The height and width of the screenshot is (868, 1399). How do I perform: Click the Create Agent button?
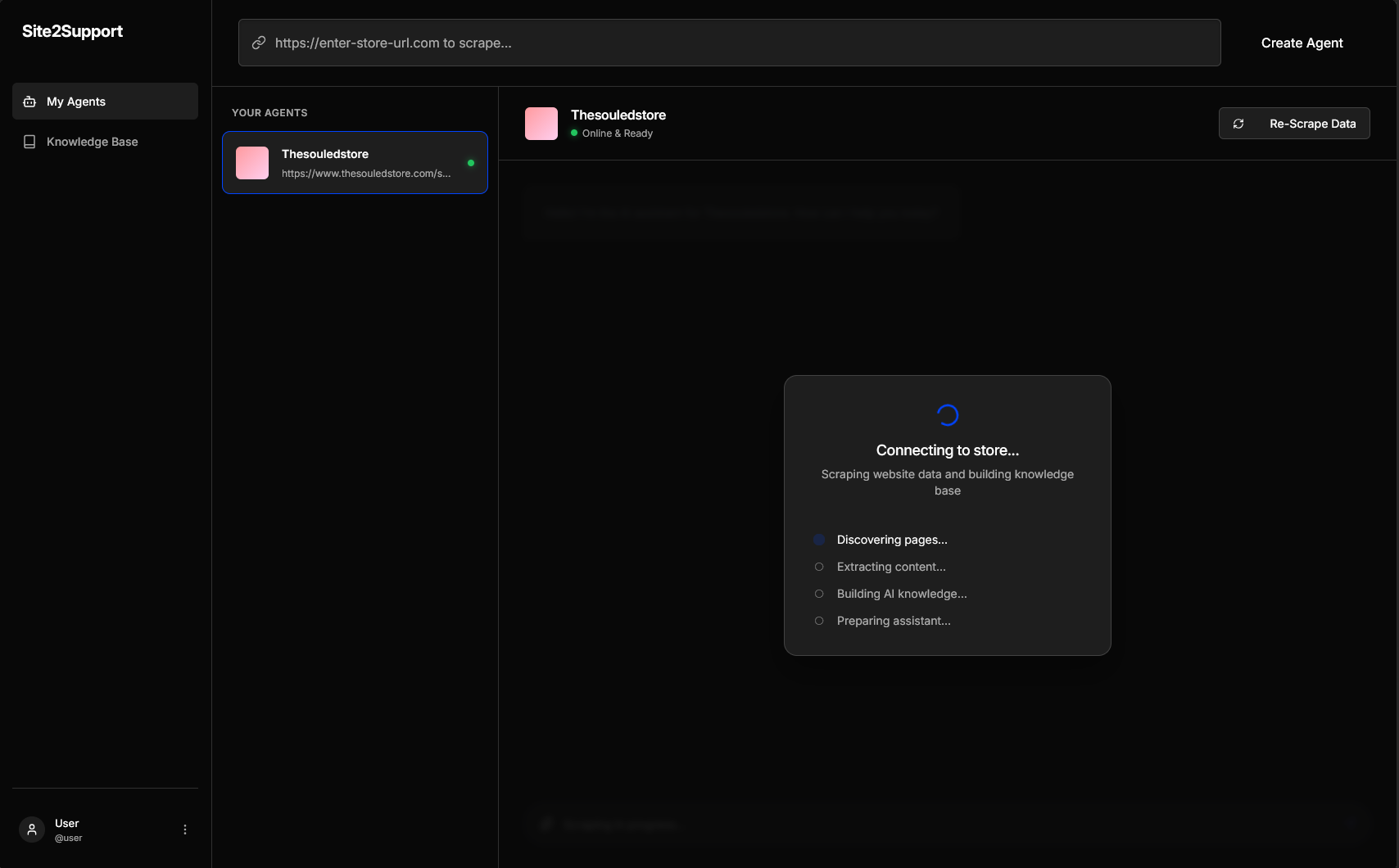point(1302,43)
